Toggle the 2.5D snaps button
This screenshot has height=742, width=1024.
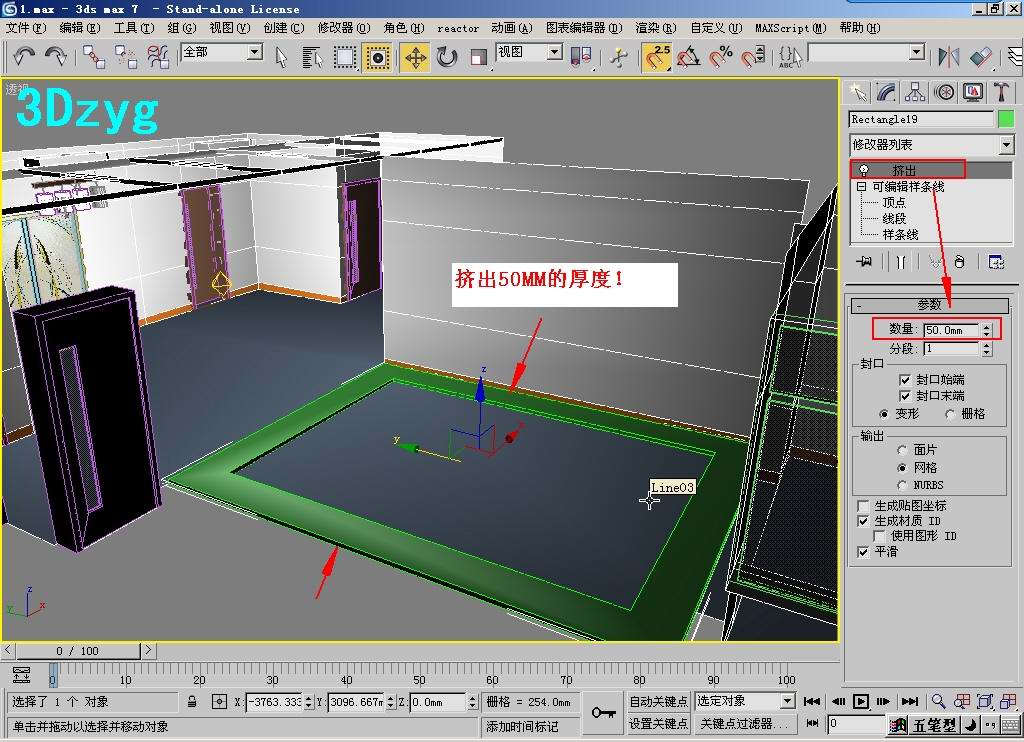click(656, 56)
